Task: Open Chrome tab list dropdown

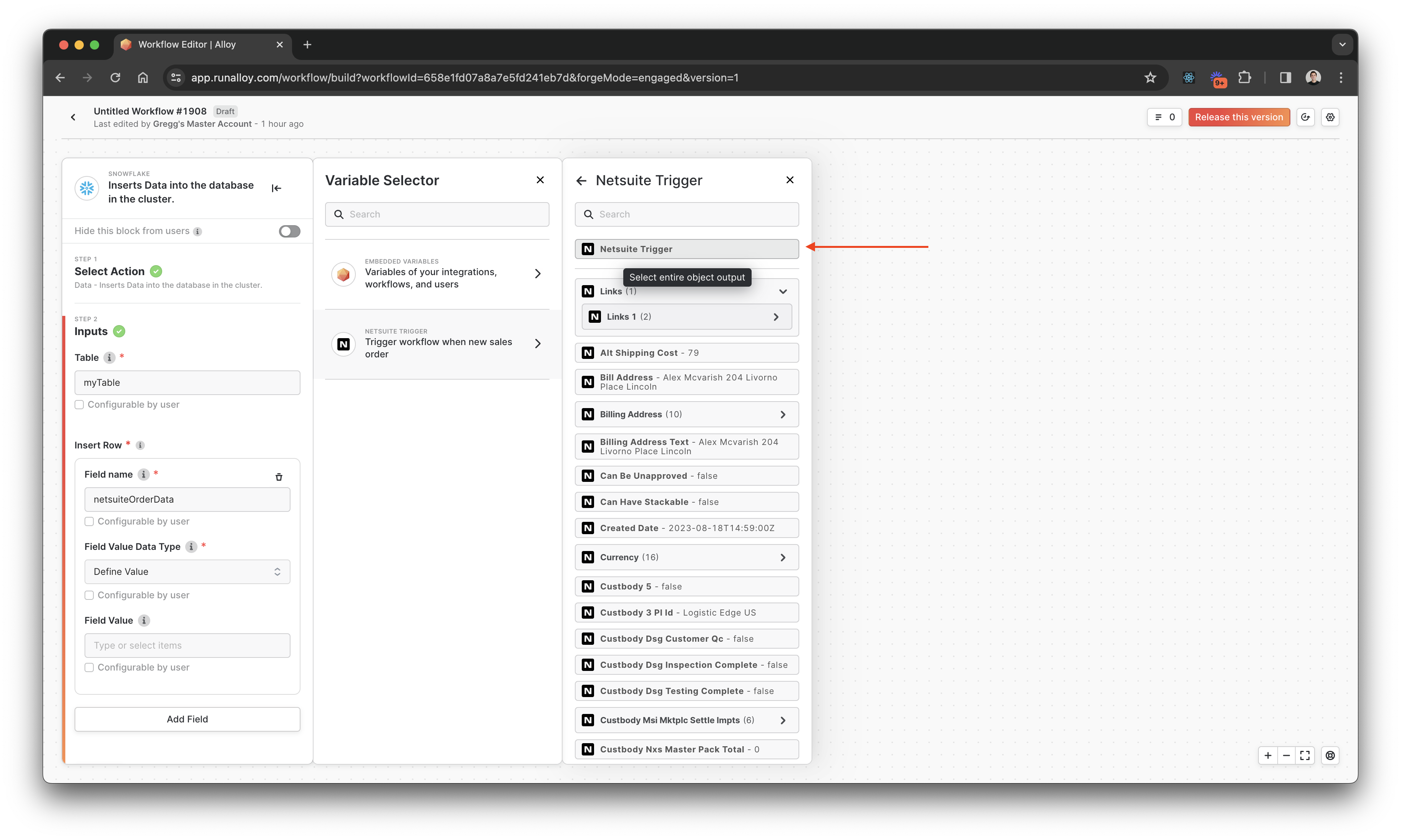Action: 1341,44
